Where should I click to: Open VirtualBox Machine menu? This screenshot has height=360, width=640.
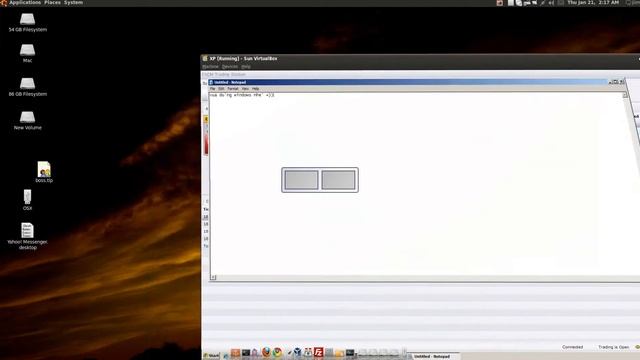click(x=211, y=67)
